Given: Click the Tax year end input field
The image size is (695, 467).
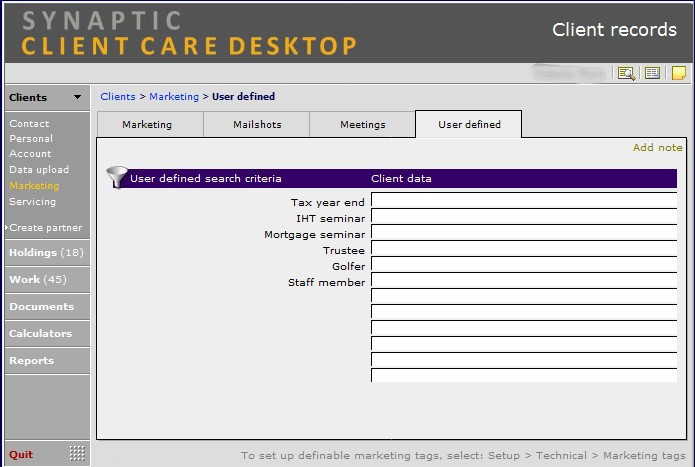Looking at the screenshot, I should [x=524, y=200].
